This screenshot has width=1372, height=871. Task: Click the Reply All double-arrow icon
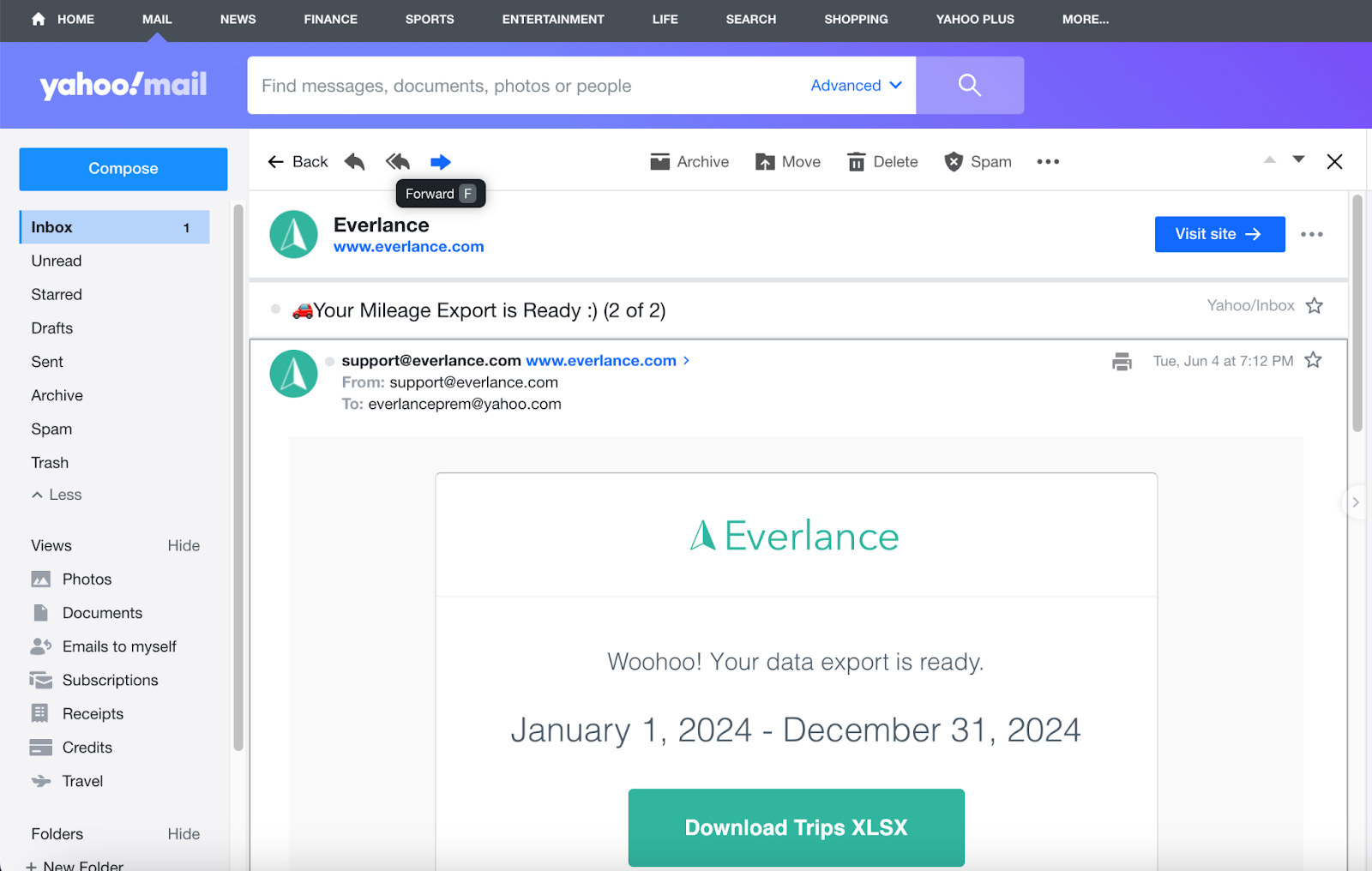pos(398,162)
